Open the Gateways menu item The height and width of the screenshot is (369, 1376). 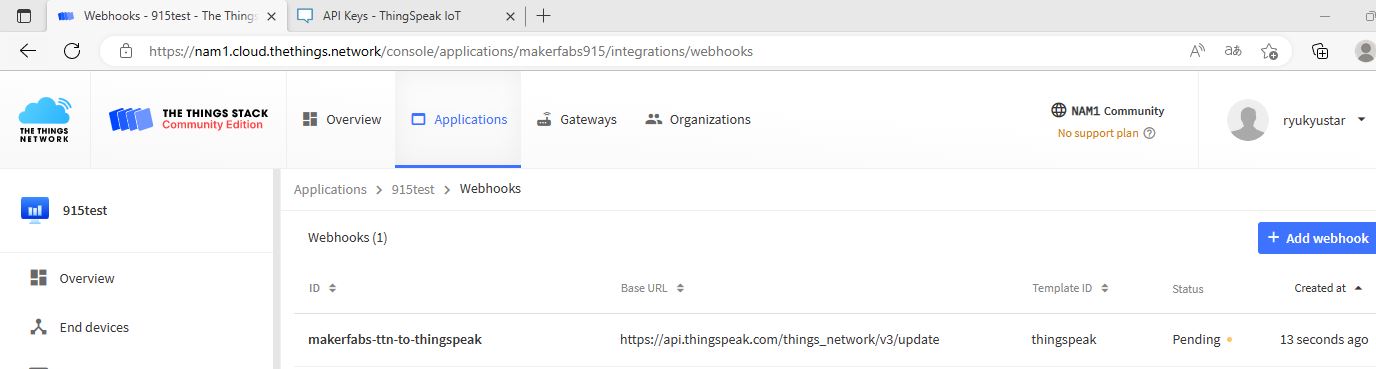(576, 119)
